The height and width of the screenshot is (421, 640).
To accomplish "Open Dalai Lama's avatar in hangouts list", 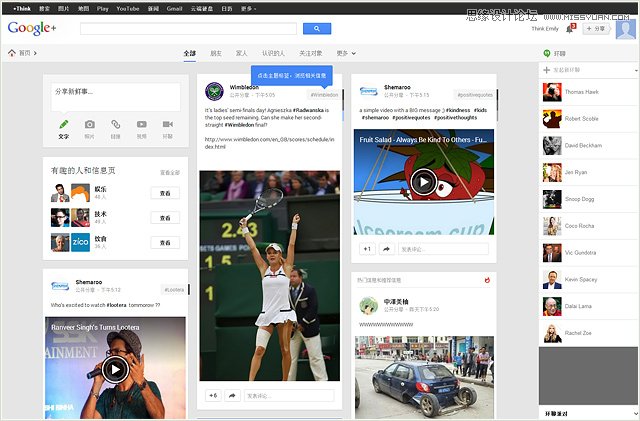I will tap(552, 306).
